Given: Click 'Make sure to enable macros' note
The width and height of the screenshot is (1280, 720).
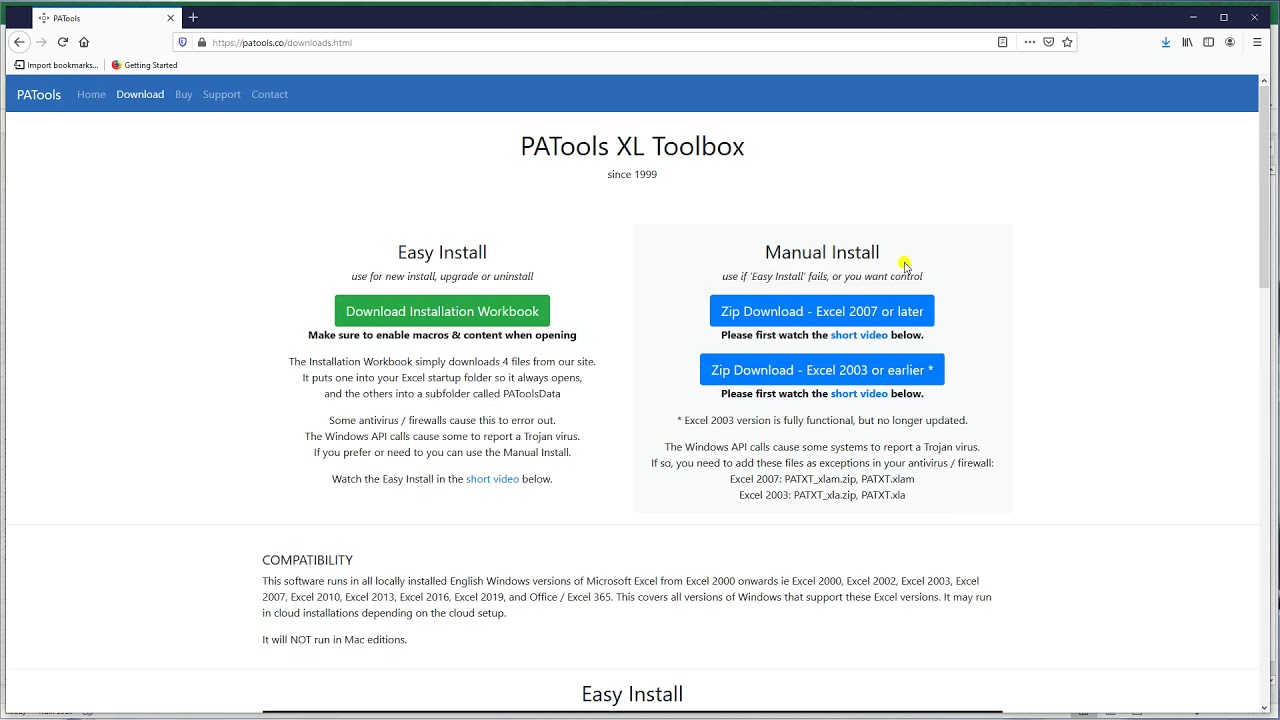Looking at the screenshot, I should (x=442, y=335).
